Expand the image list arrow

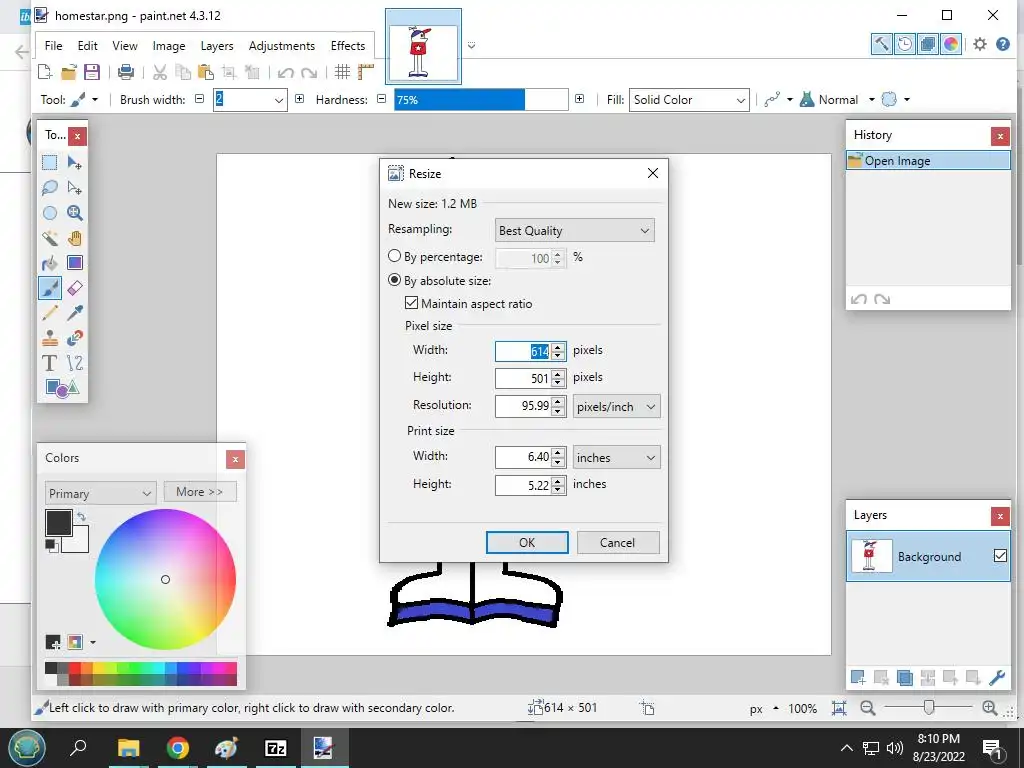click(472, 46)
